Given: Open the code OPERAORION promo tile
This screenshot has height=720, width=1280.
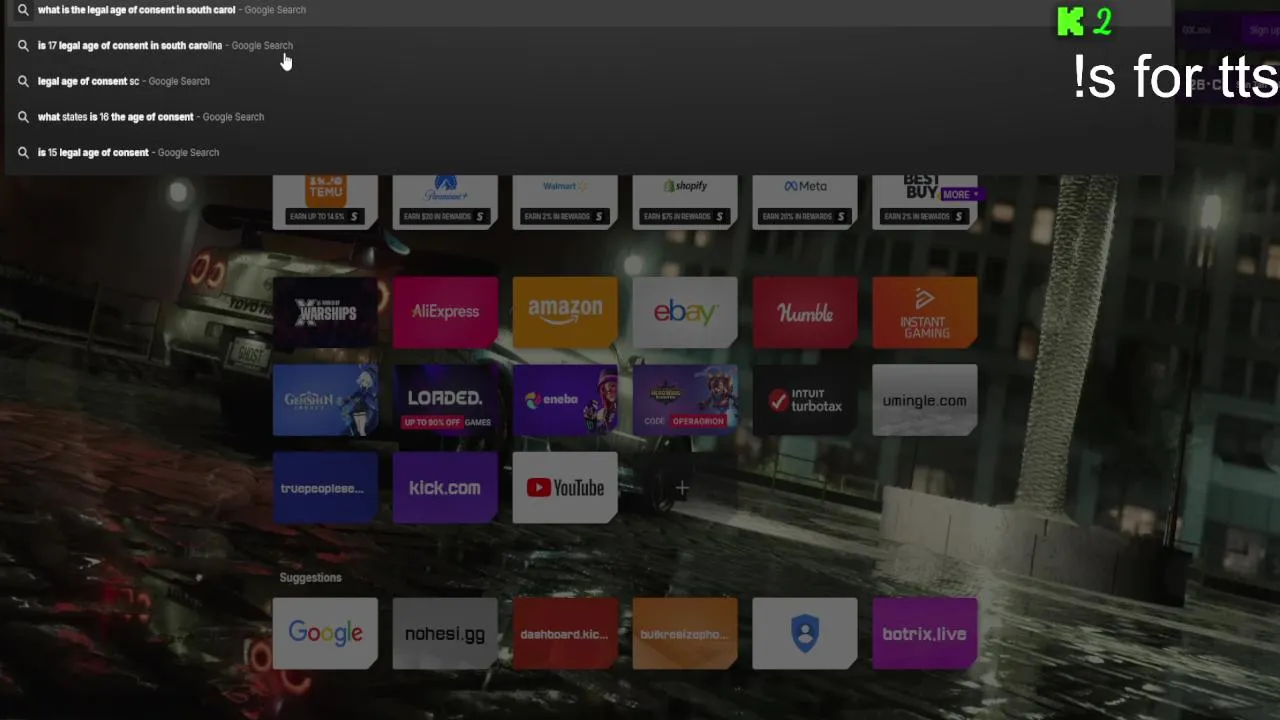Looking at the screenshot, I should (685, 400).
